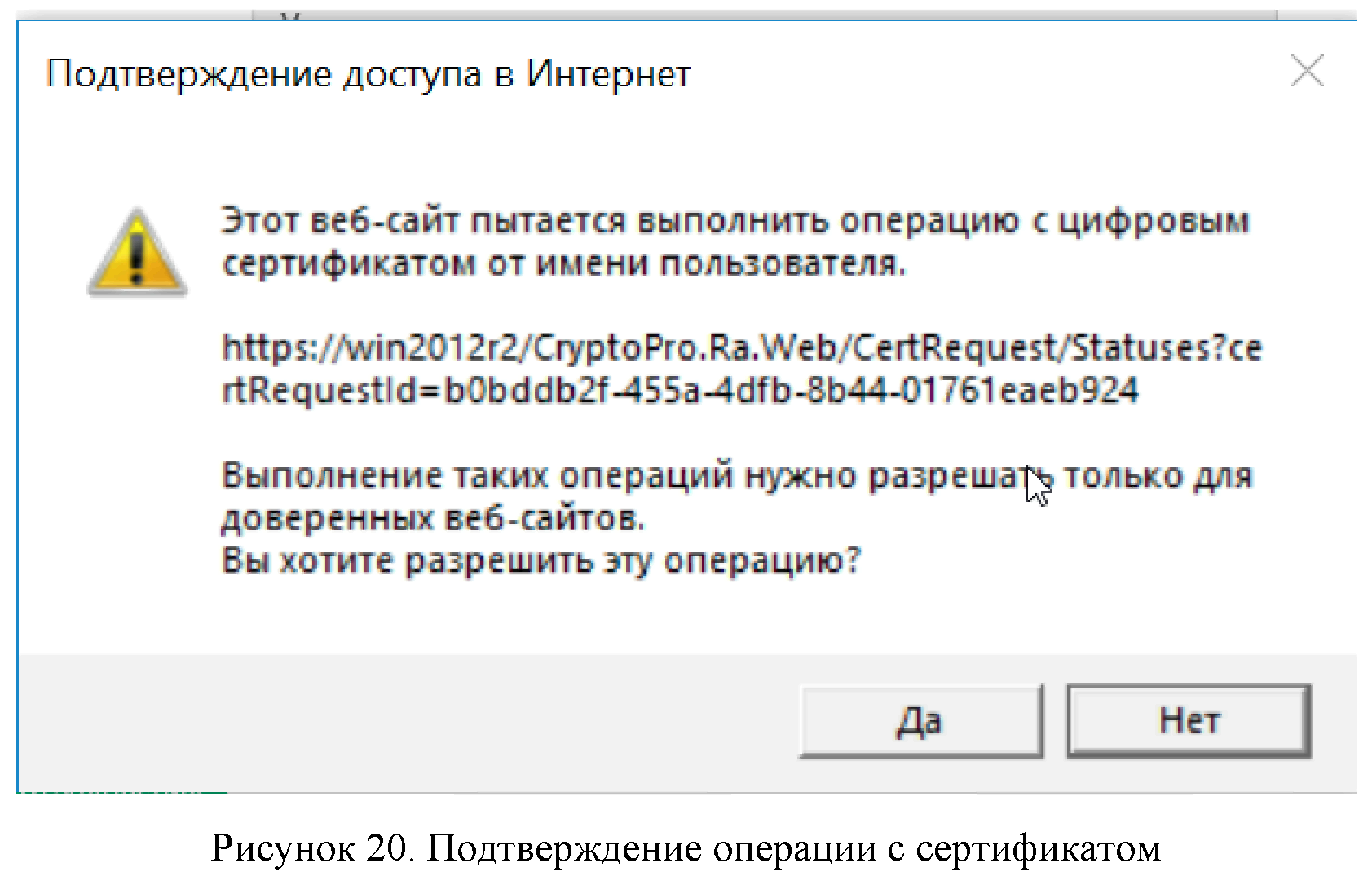Click the line сертификатом от имени пользователя
This screenshot has height=885, width=1372.
click(x=563, y=263)
